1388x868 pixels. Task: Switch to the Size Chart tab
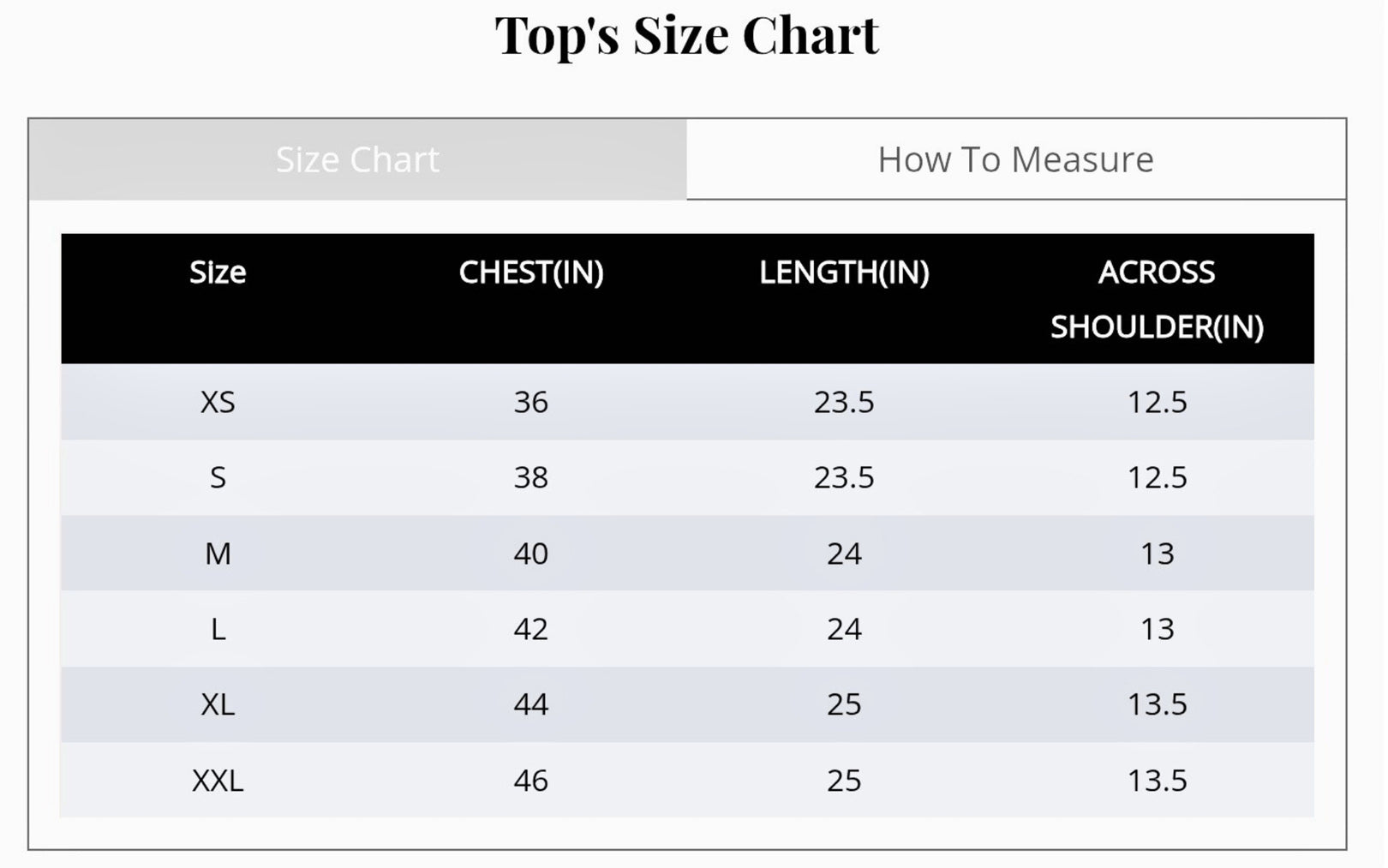pyautogui.click(x=357, y=159)
